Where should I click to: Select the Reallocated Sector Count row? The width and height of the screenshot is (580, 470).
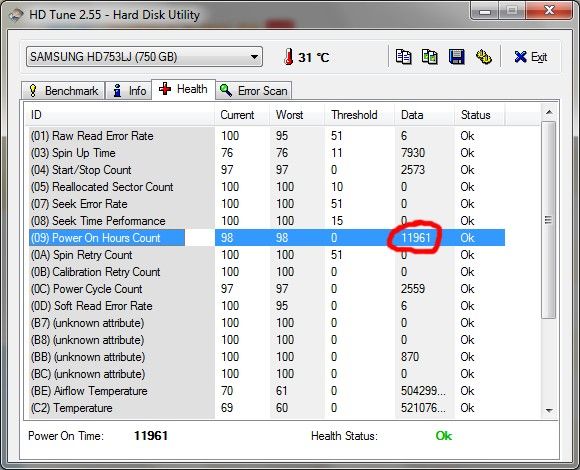coord(267,187)
